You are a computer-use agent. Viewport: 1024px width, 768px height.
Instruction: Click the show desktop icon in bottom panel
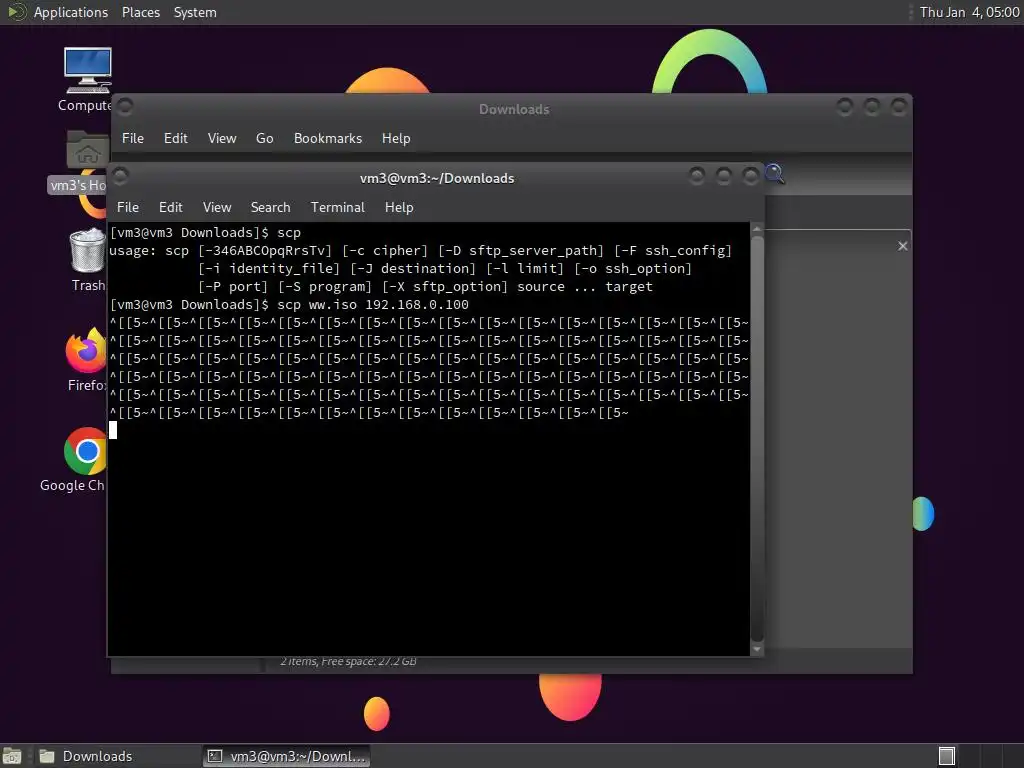pyautogui.click(x=12, y=756)
